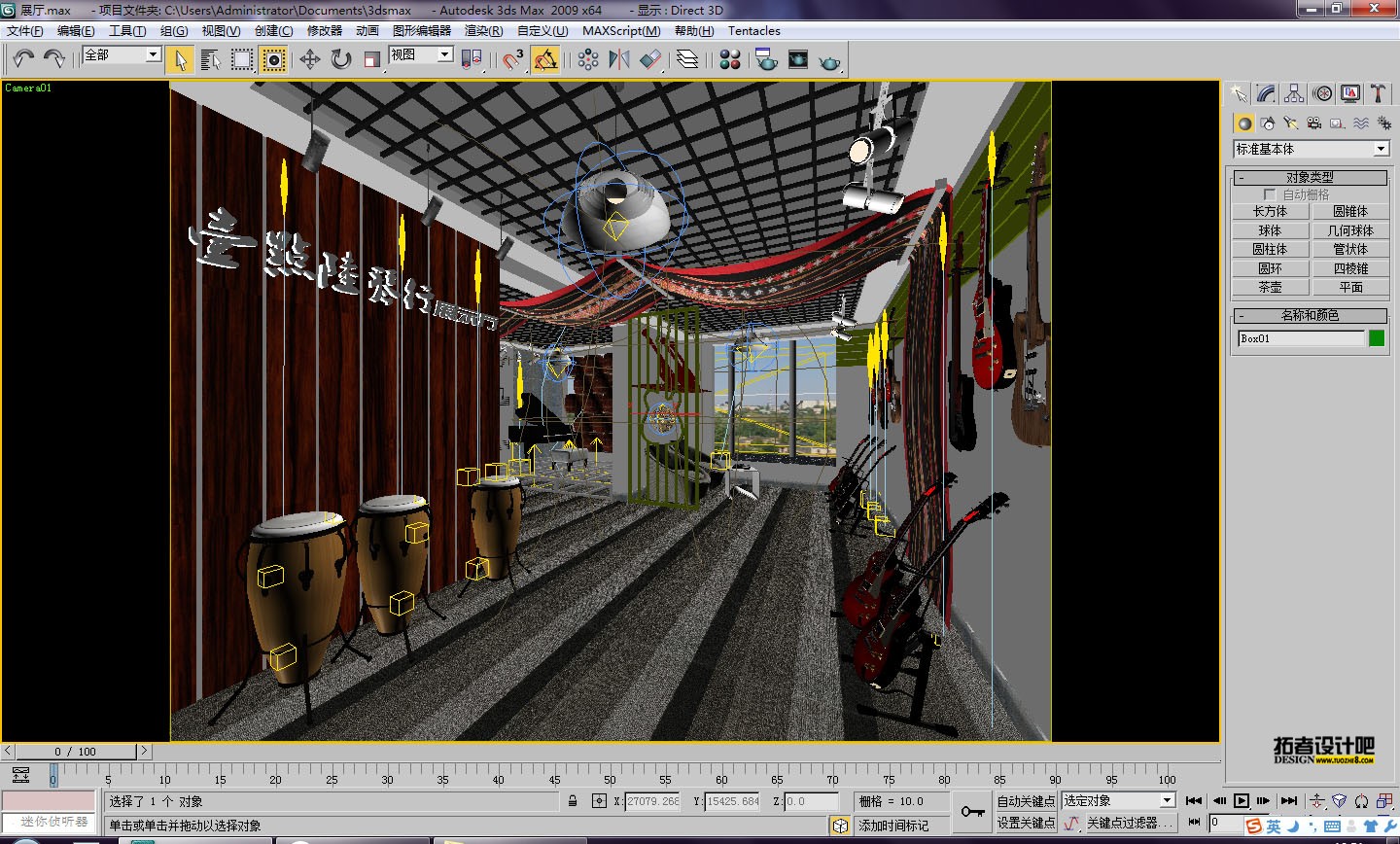Click the 圆锥体 cone button
1400x844 pixels.
point(1350,211)
